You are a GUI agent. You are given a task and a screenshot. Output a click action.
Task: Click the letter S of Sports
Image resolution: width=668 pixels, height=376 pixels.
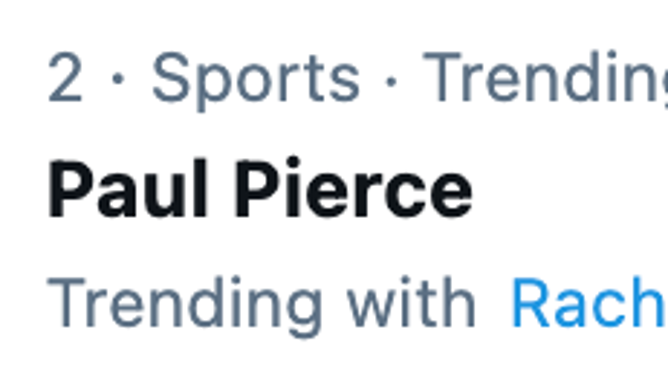[171, 77]
